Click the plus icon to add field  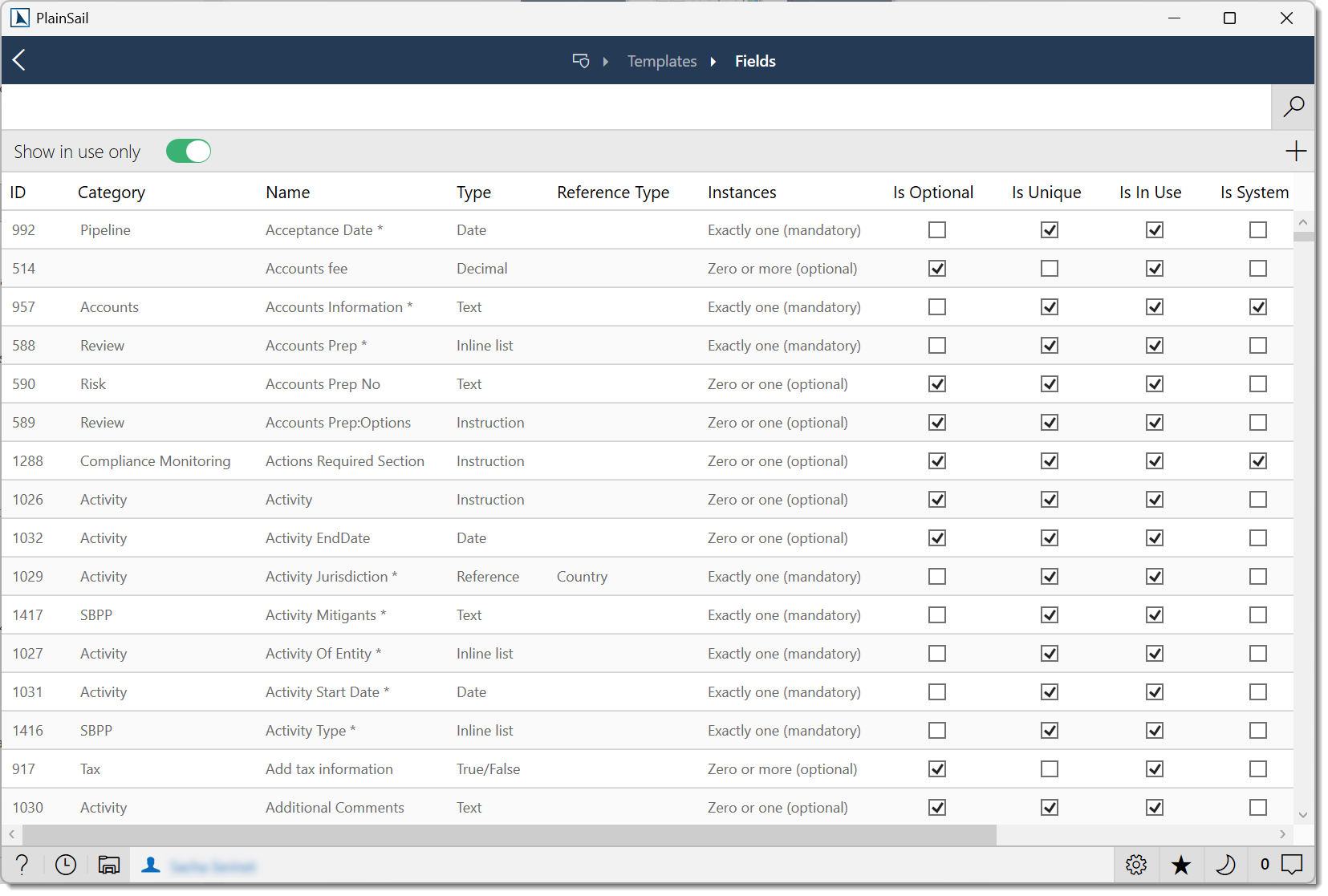1295,152
